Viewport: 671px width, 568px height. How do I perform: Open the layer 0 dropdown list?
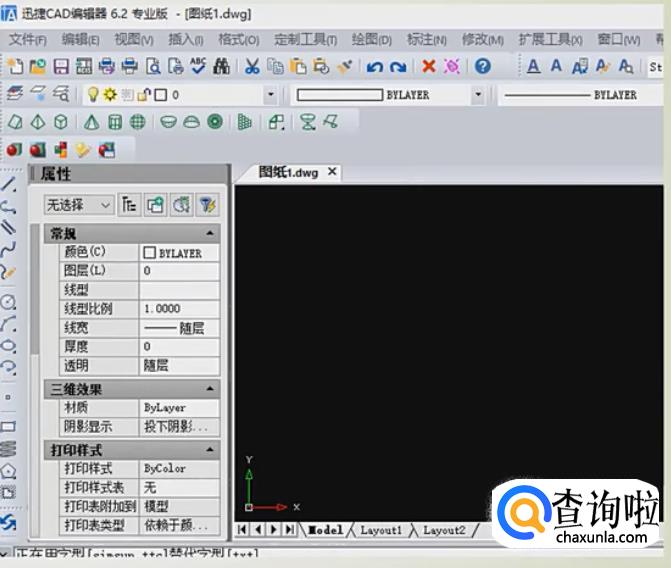(x=271, y=94)
